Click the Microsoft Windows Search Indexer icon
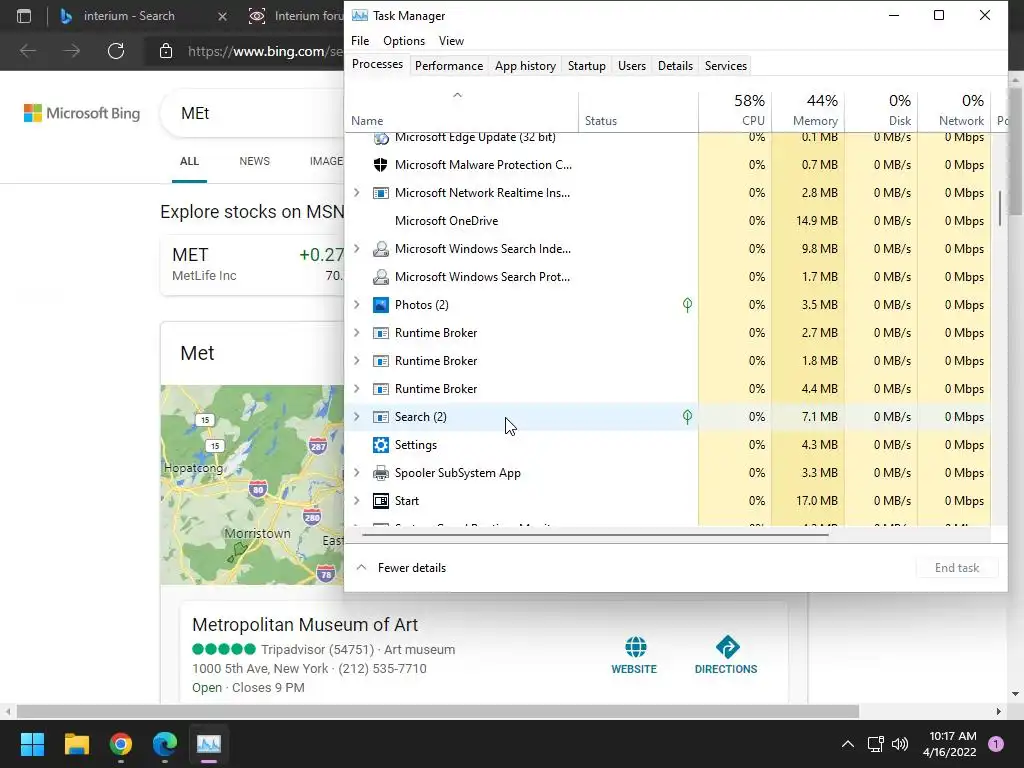Image resolution: width=1024 pixels, height=768 pixels. point(380,249)
